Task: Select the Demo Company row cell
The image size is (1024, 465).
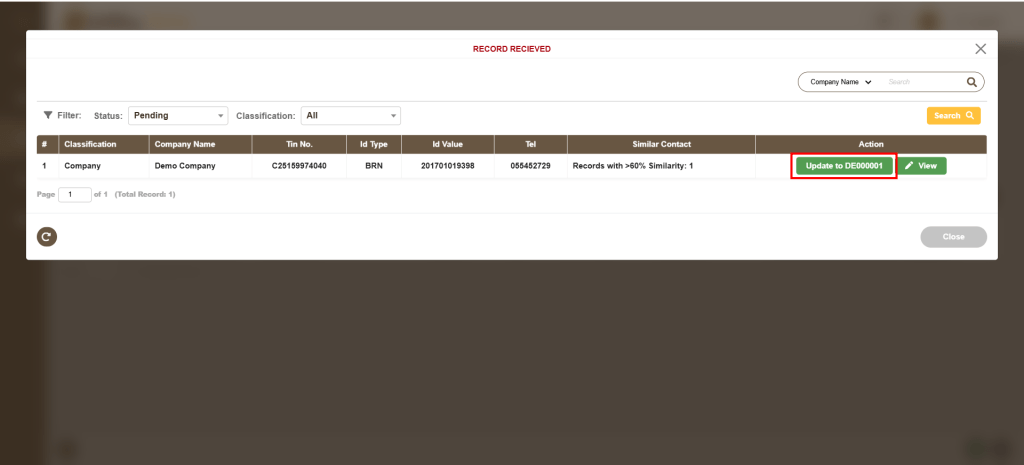Action: click(x=185, y=166)
